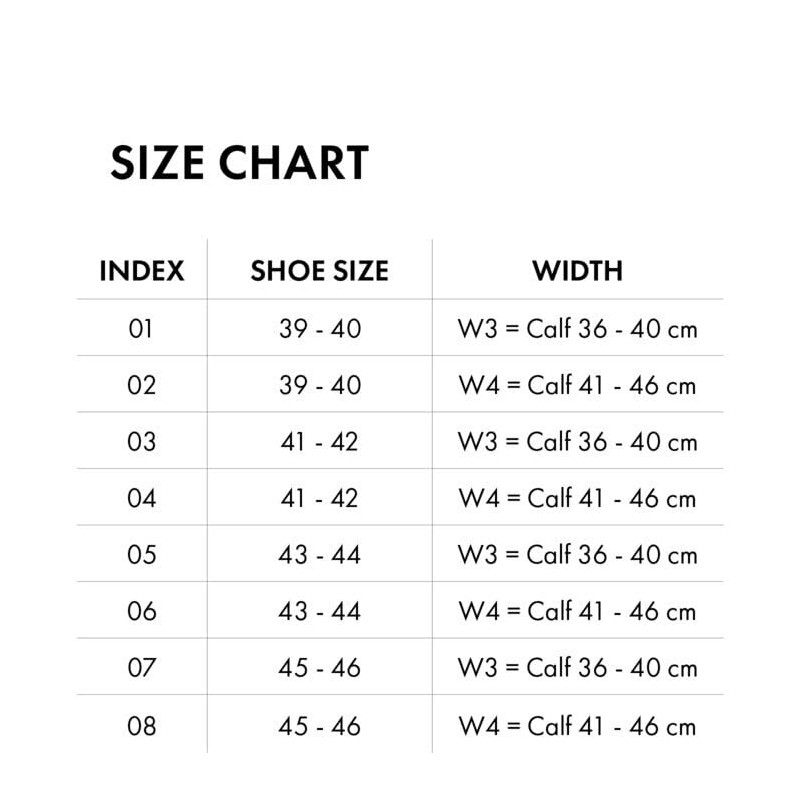Click shoe size 41 - 42 in row 04
The width and height of the screenshot is (800, 800).
tap(319, 498)
